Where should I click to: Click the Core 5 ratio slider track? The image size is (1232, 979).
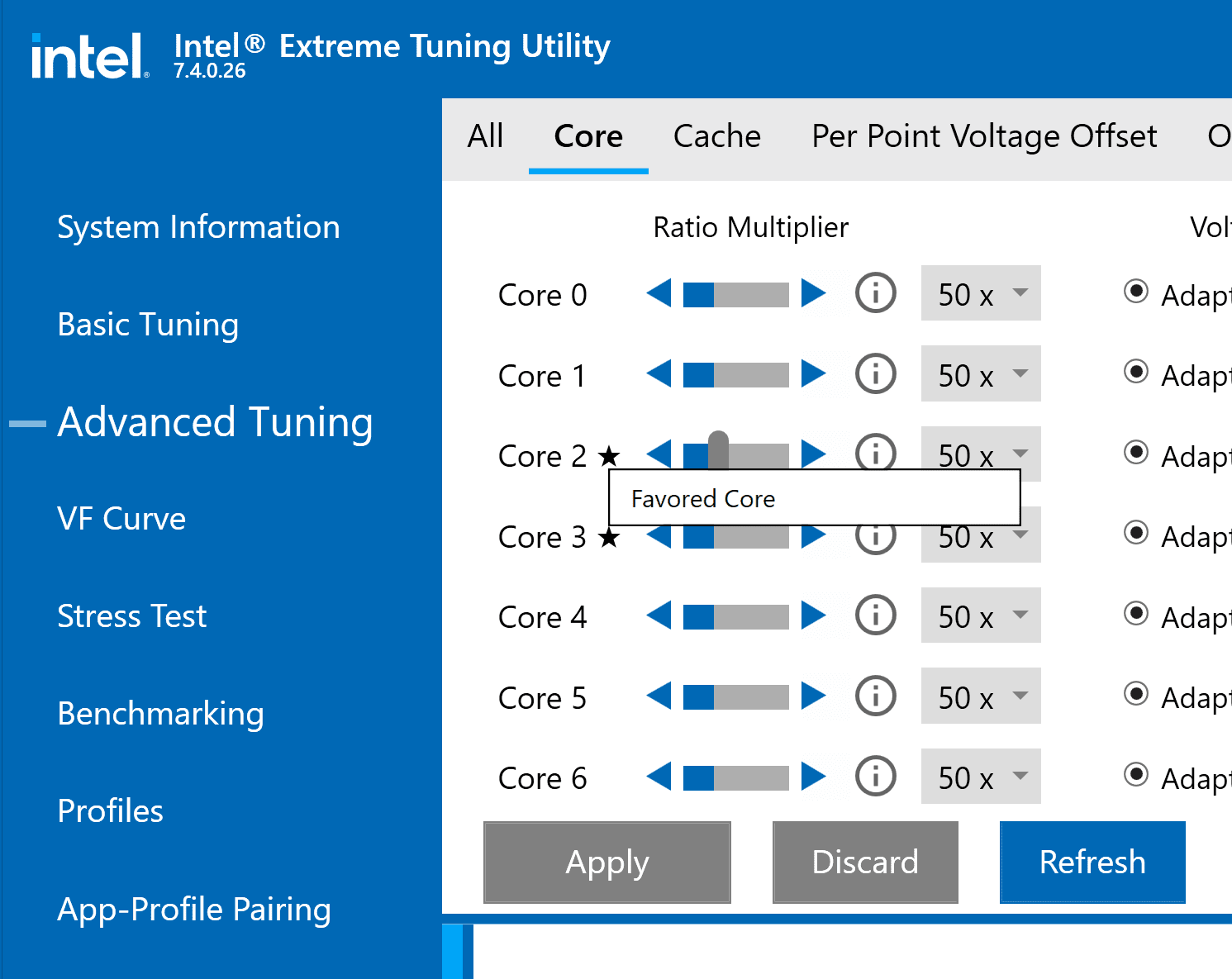pyautogui.click(x=736, y=697)
